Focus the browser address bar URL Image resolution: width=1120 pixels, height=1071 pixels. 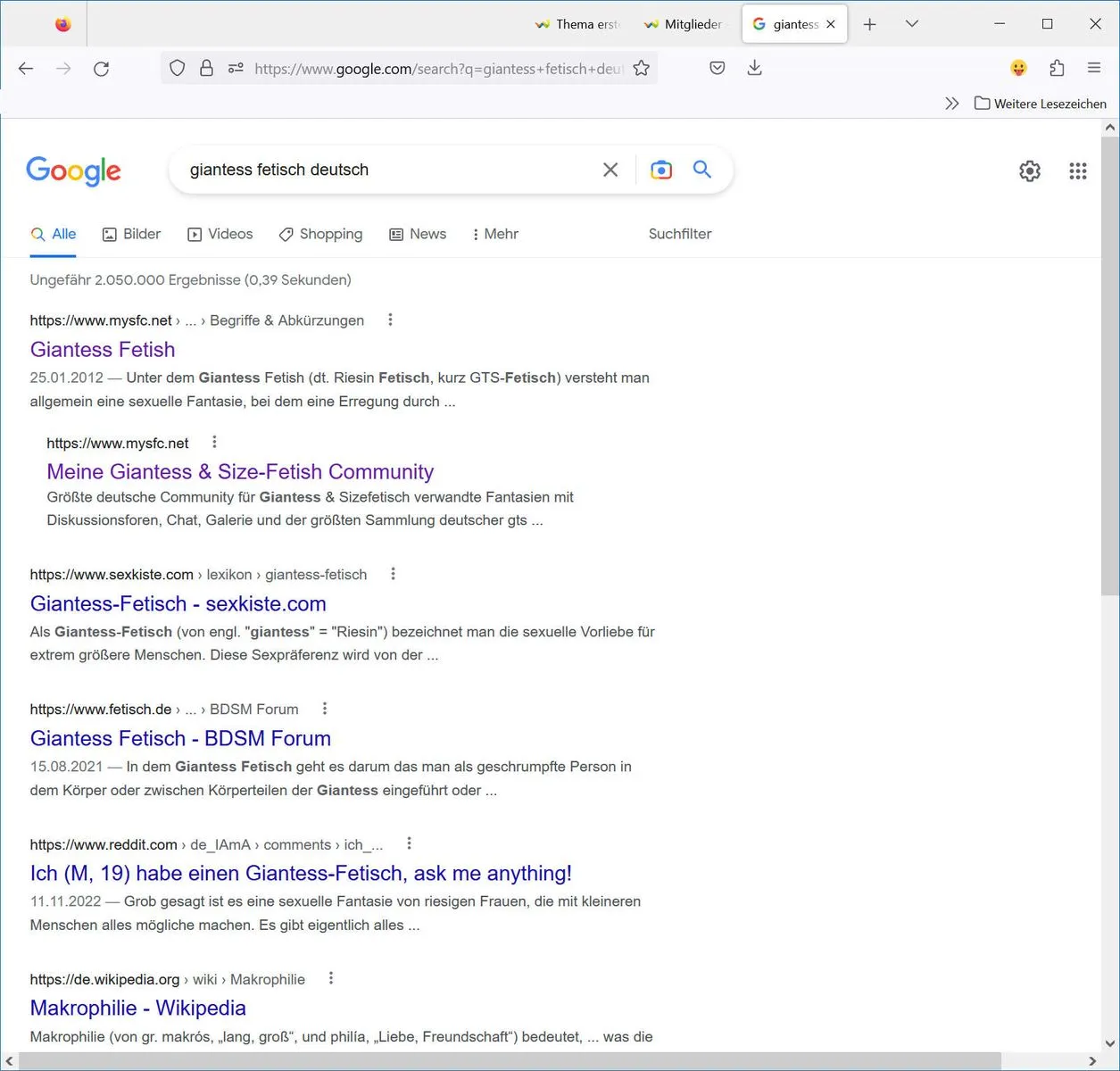(437, 69)
